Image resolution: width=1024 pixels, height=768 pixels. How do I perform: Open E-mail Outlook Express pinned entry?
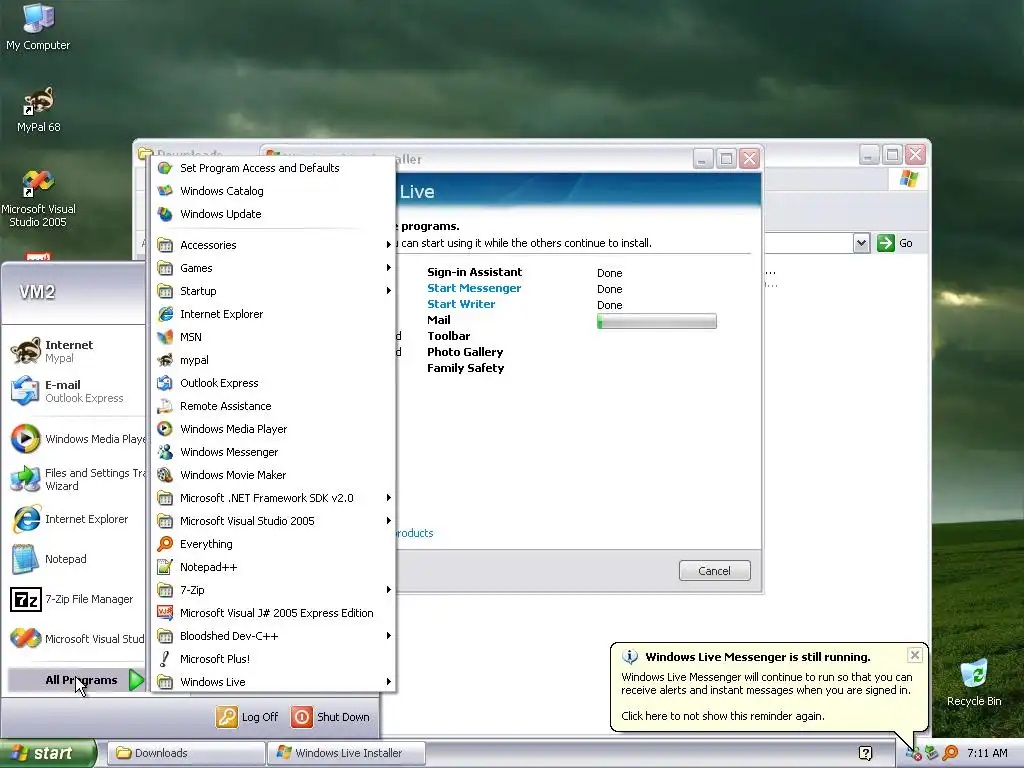click(x=75, y=391)
